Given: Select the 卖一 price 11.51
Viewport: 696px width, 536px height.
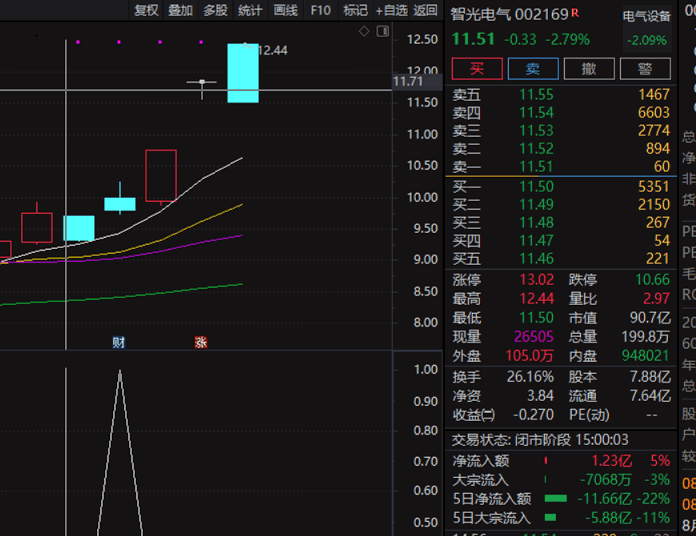Looking at the screenshot, I should click(536, 167).
